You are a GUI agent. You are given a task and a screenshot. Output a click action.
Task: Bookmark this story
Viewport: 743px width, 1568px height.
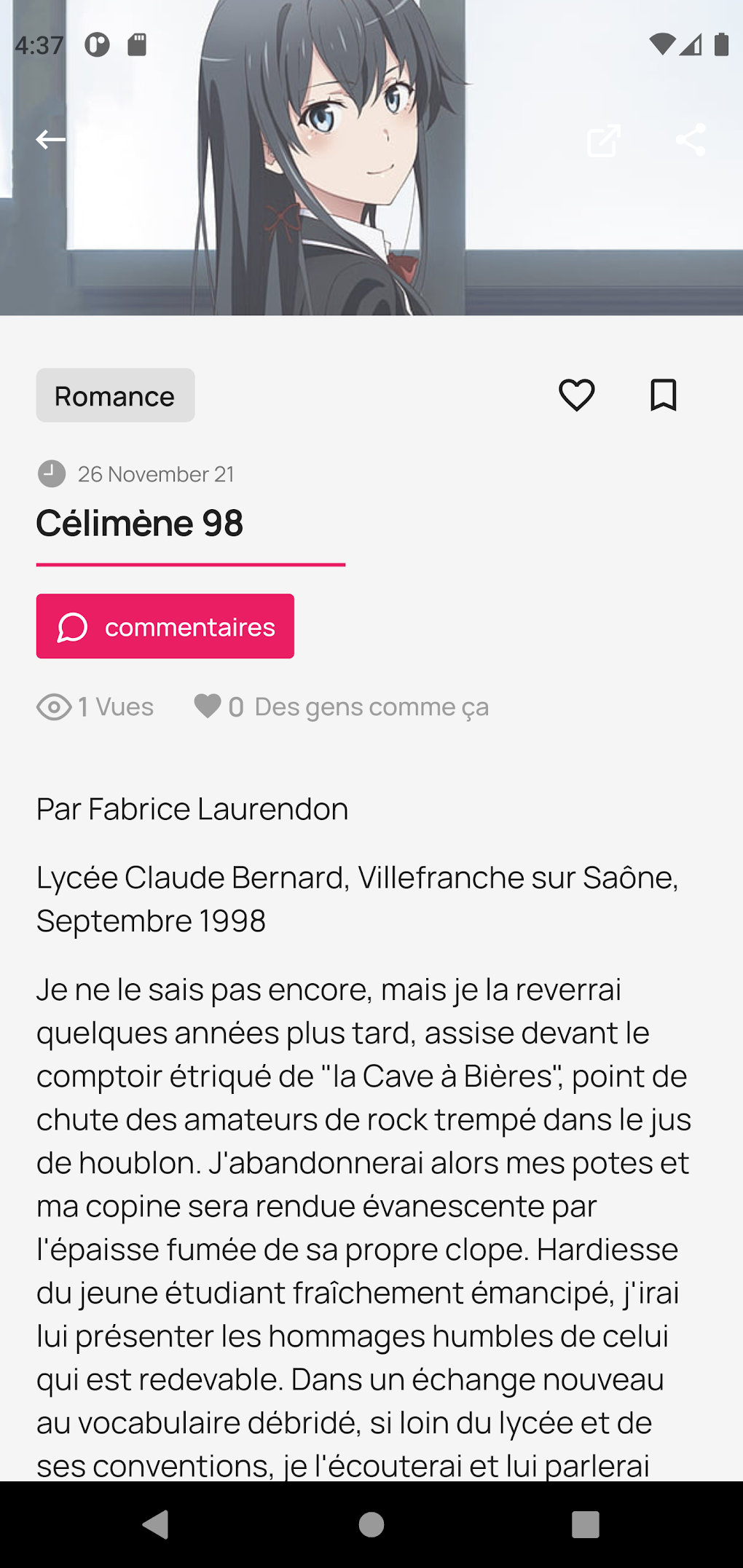(663, 395)
